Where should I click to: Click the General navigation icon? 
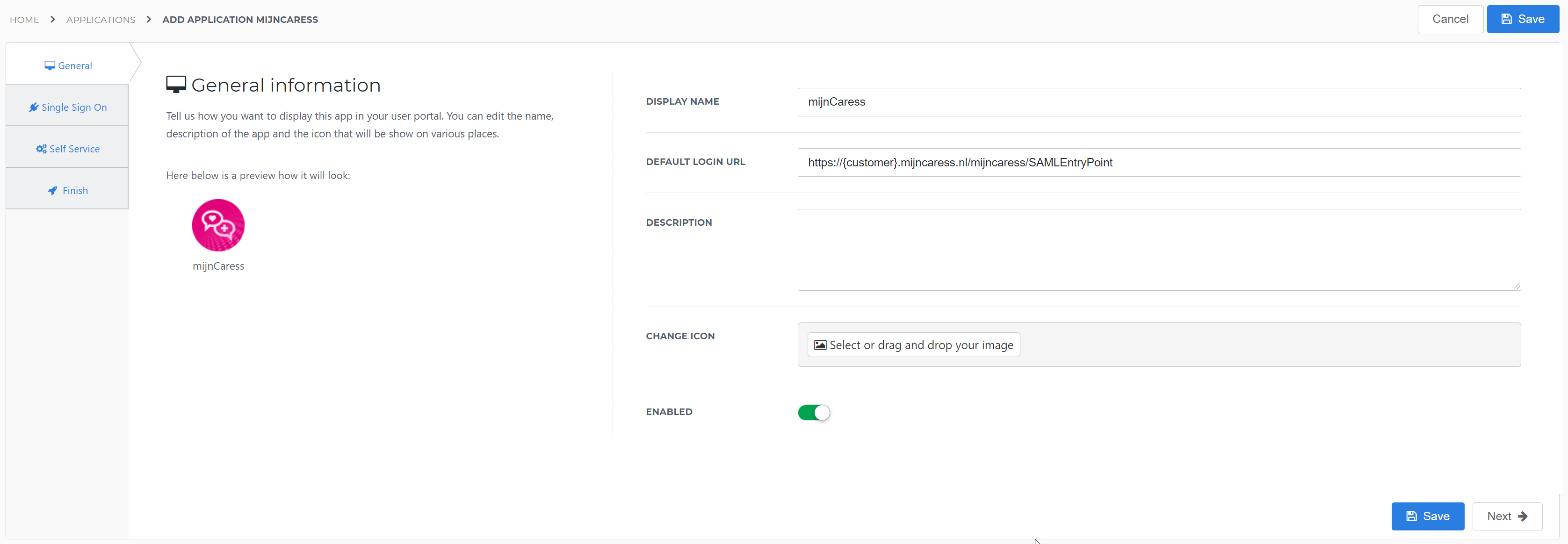pos(49,65)
